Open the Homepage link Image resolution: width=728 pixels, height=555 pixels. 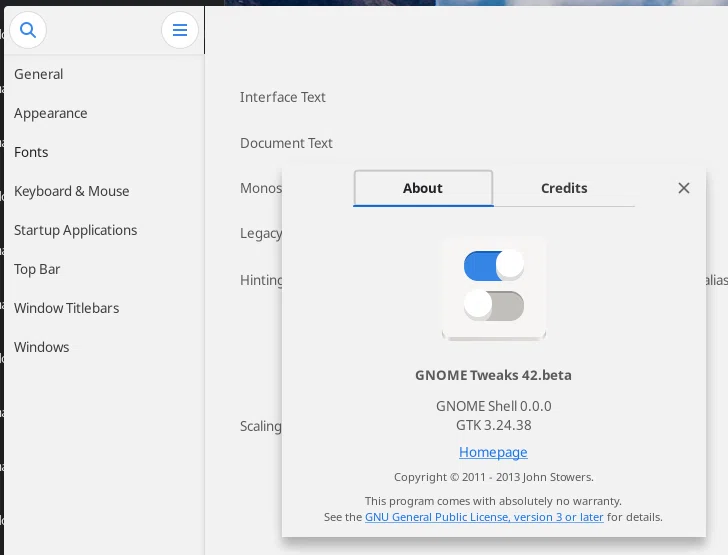tap(493, 452)
